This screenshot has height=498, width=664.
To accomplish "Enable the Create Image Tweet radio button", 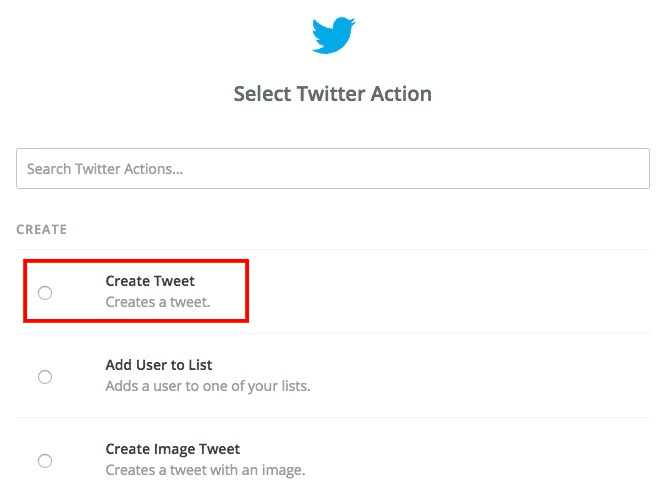I will pos(45,461).
